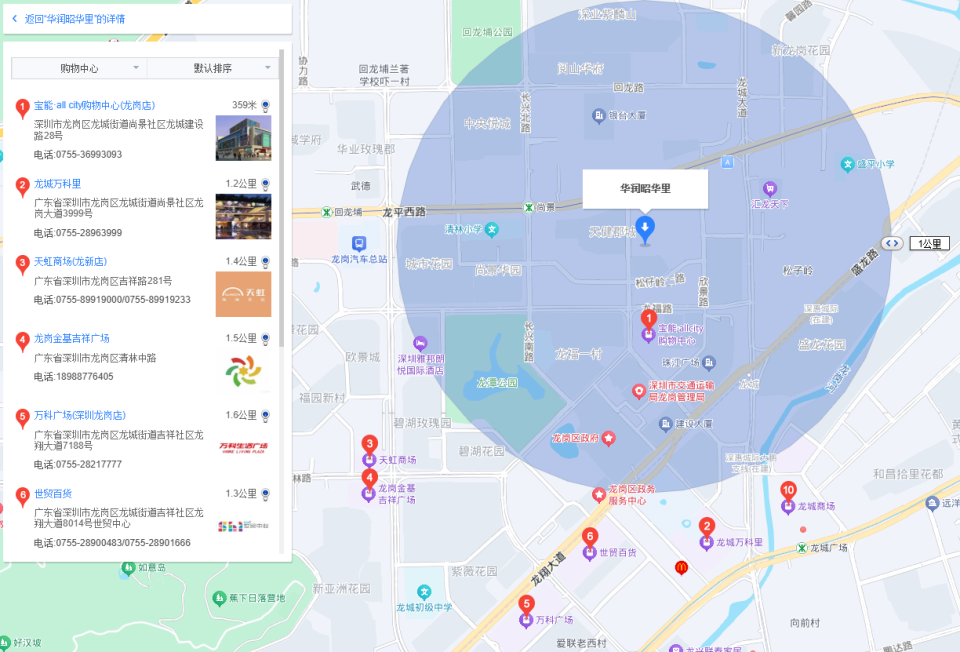Screen dimensions: 960x652
Task: Click the 宝能 all city thumbnail image
Action: pos(243,137)
